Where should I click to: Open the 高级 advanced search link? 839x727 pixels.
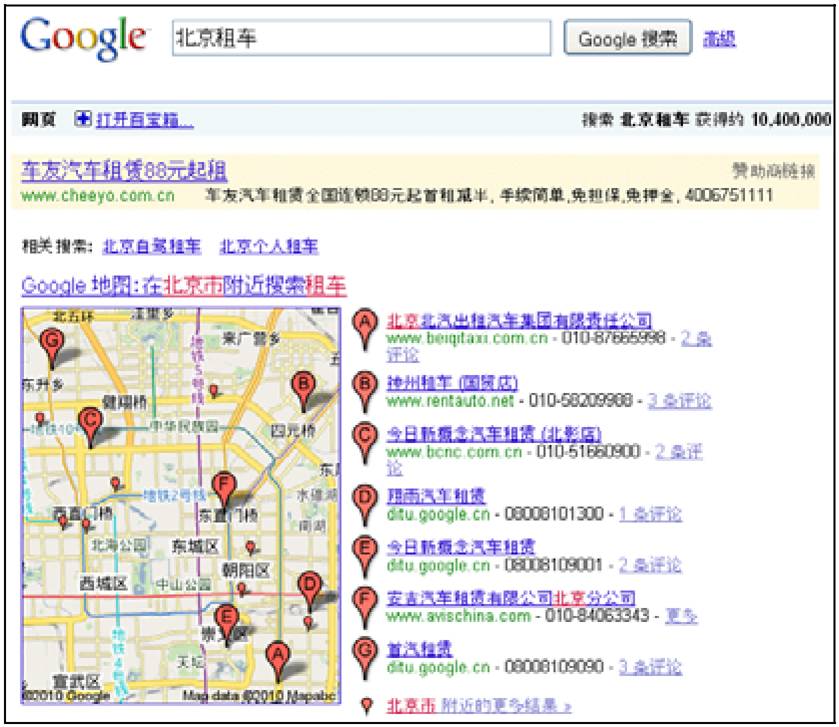[719, 39]
